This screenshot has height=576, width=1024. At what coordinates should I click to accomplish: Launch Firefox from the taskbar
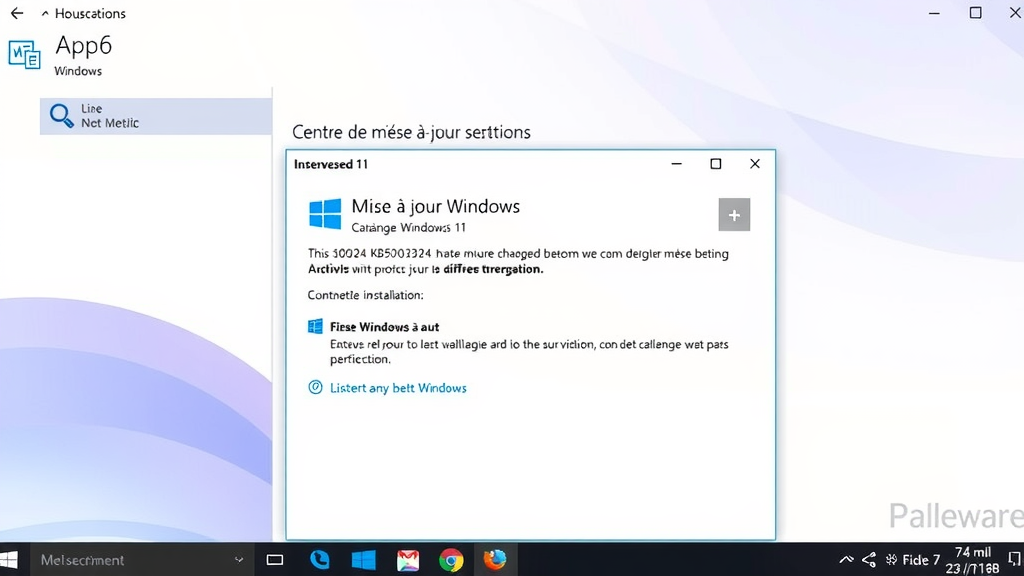click(495, 560)
